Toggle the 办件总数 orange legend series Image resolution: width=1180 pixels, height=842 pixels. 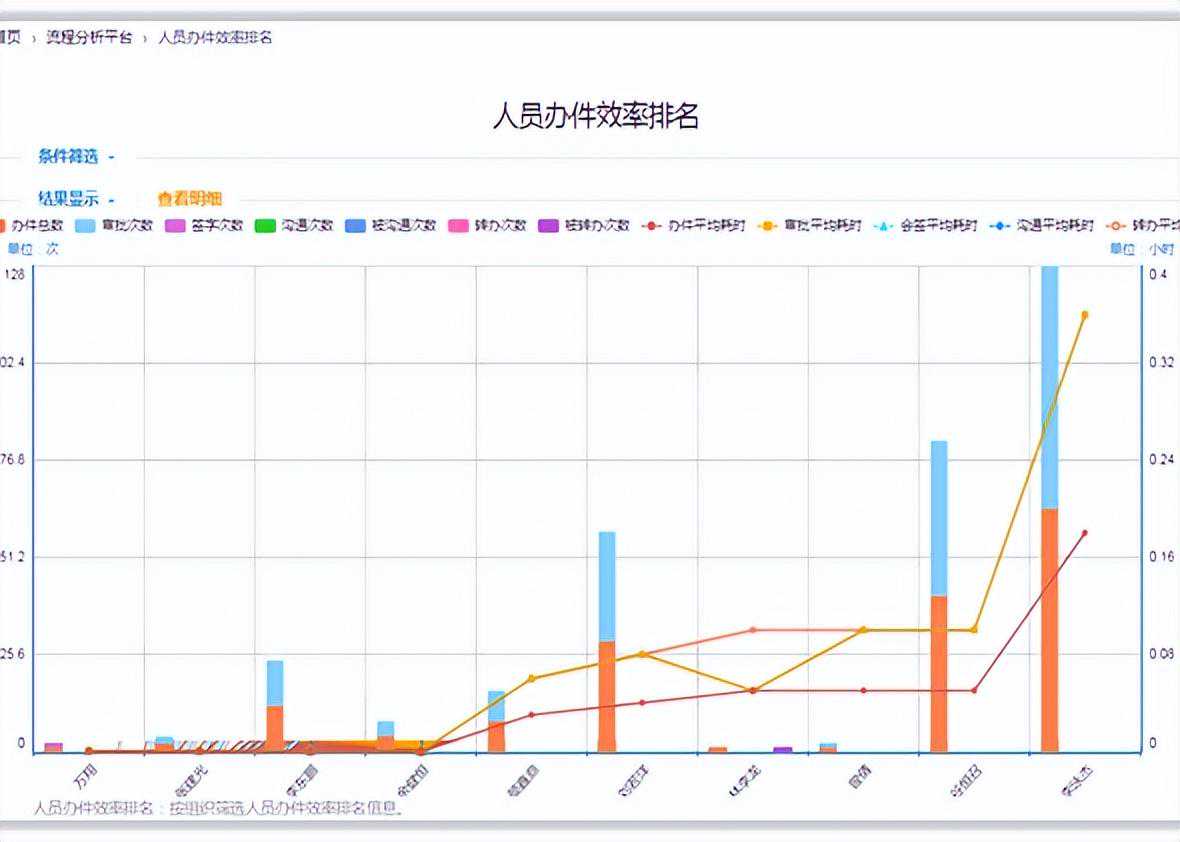[4, 225]
